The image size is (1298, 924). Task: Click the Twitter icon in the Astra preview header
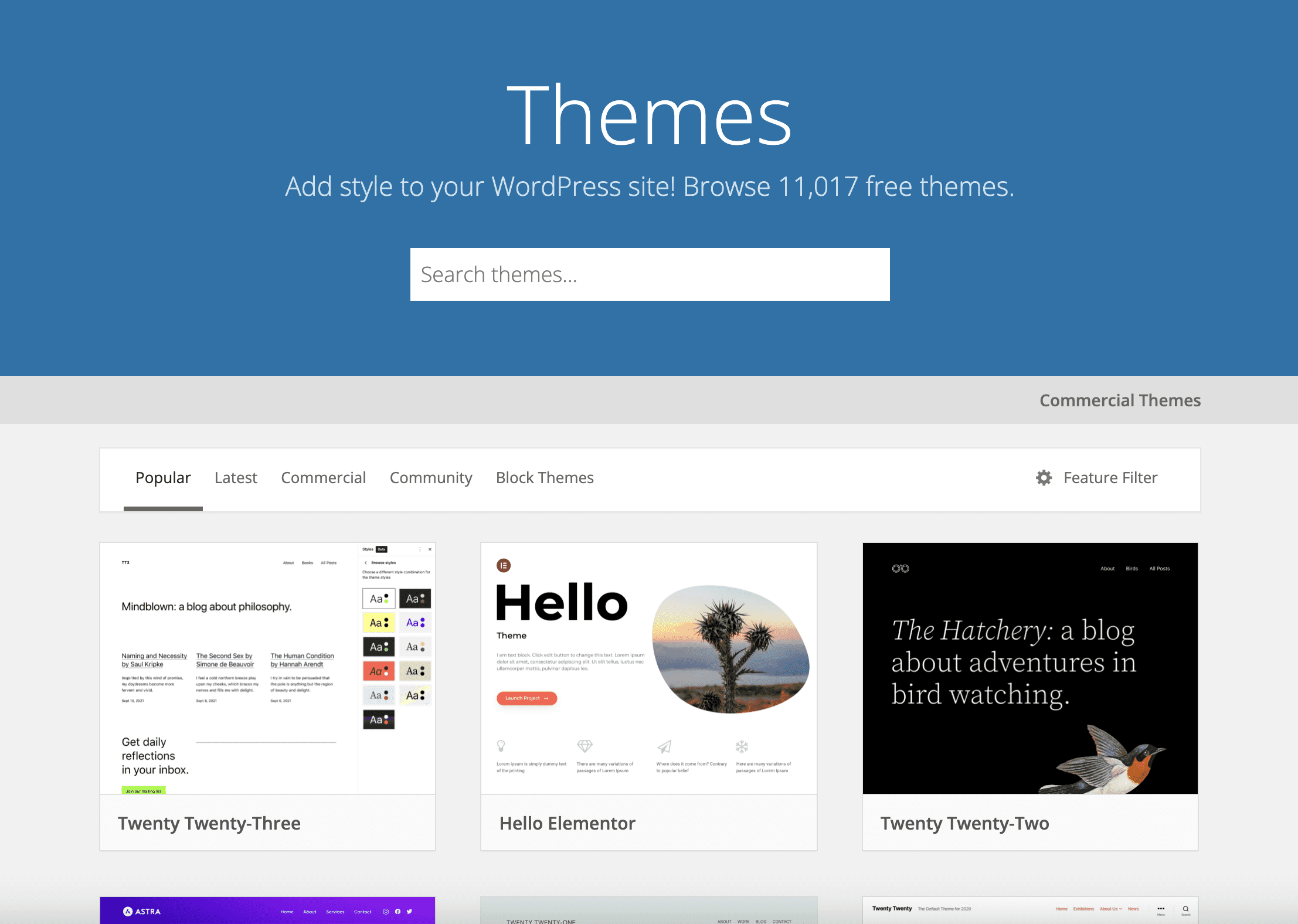409,911
